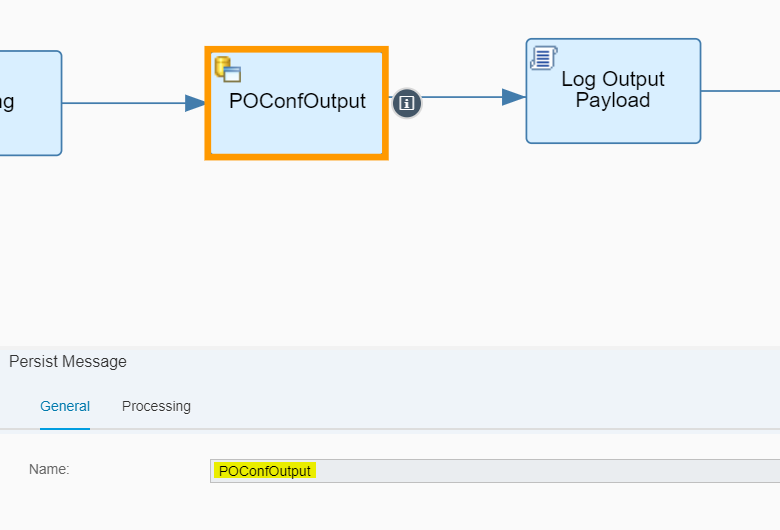
Task: Select the Log Output Payload step text
Action: pyautogui.click(x=613, y=90)
